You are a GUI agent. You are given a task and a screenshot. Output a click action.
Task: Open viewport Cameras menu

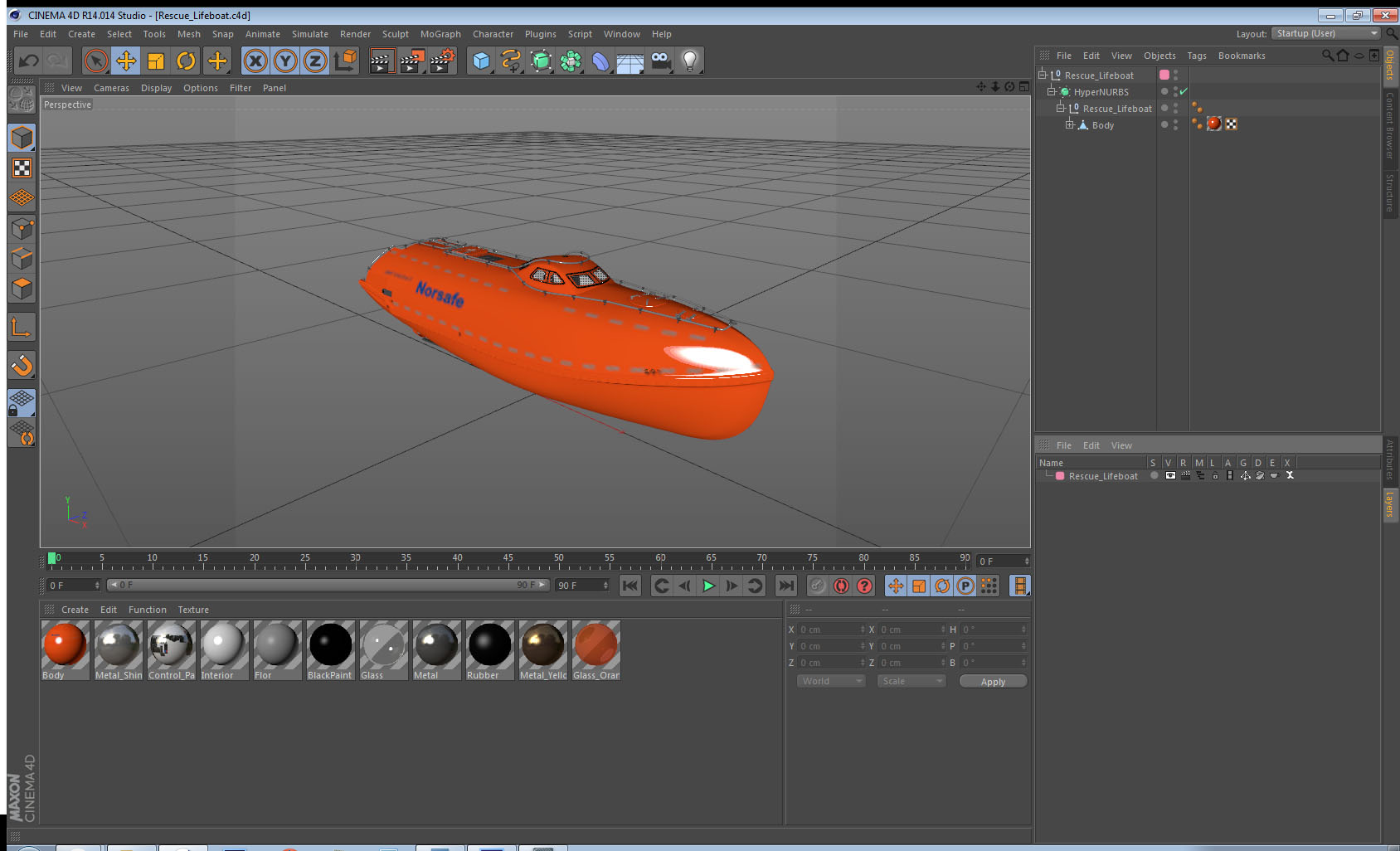point(111,88)
